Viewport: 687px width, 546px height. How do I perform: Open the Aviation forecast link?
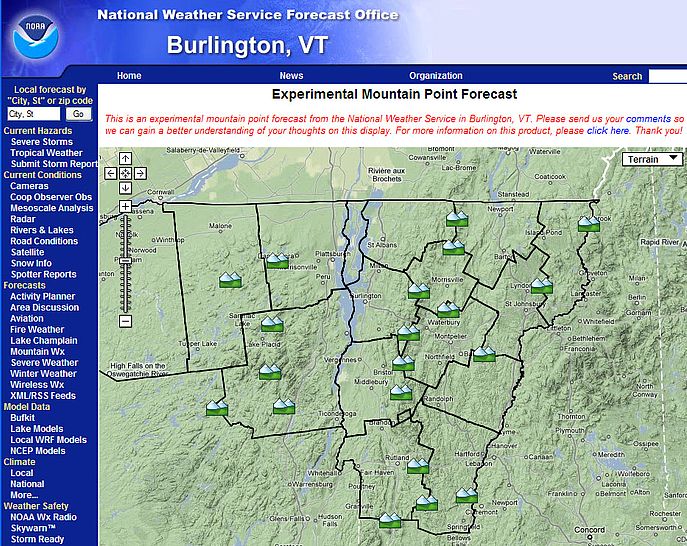27,319
